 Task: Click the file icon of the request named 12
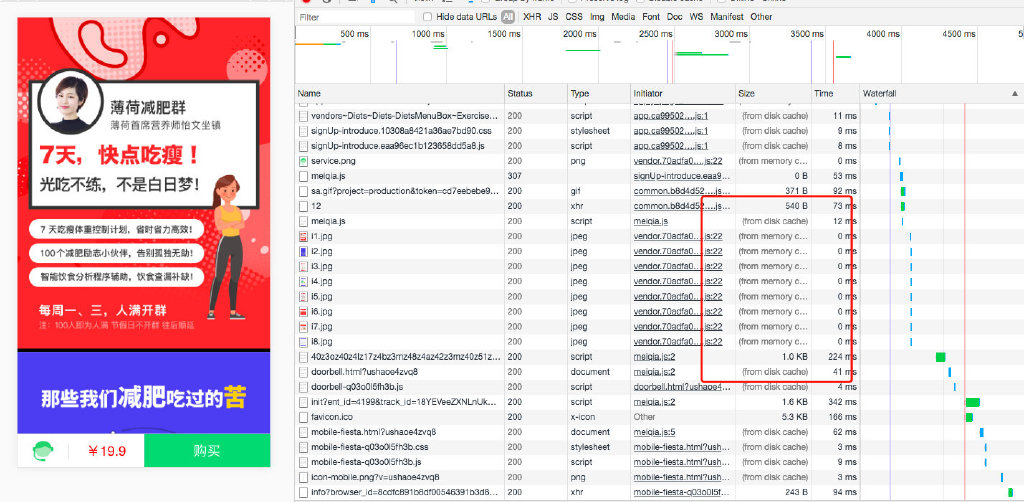303,206
